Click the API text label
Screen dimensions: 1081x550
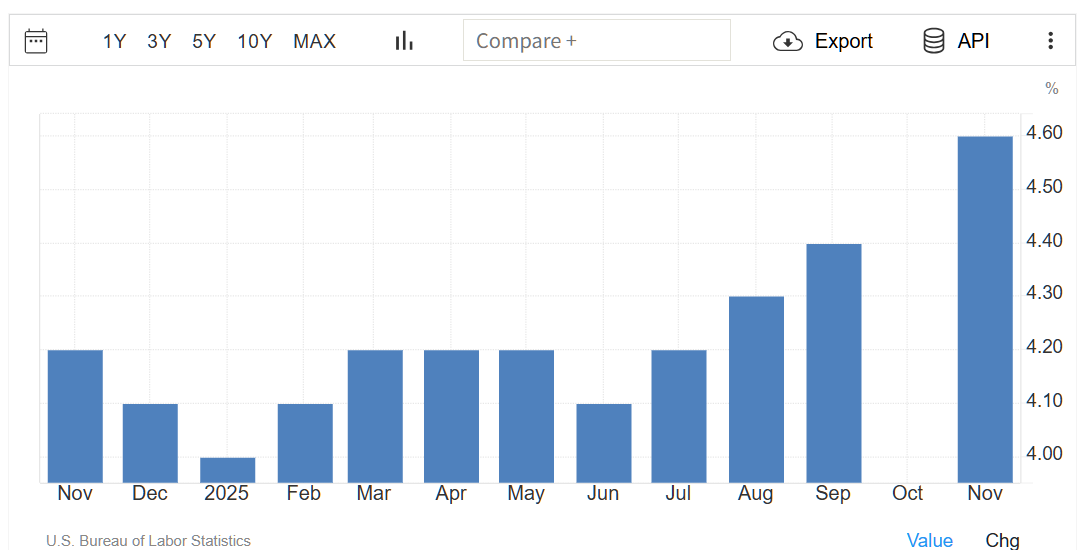[973, 41]
